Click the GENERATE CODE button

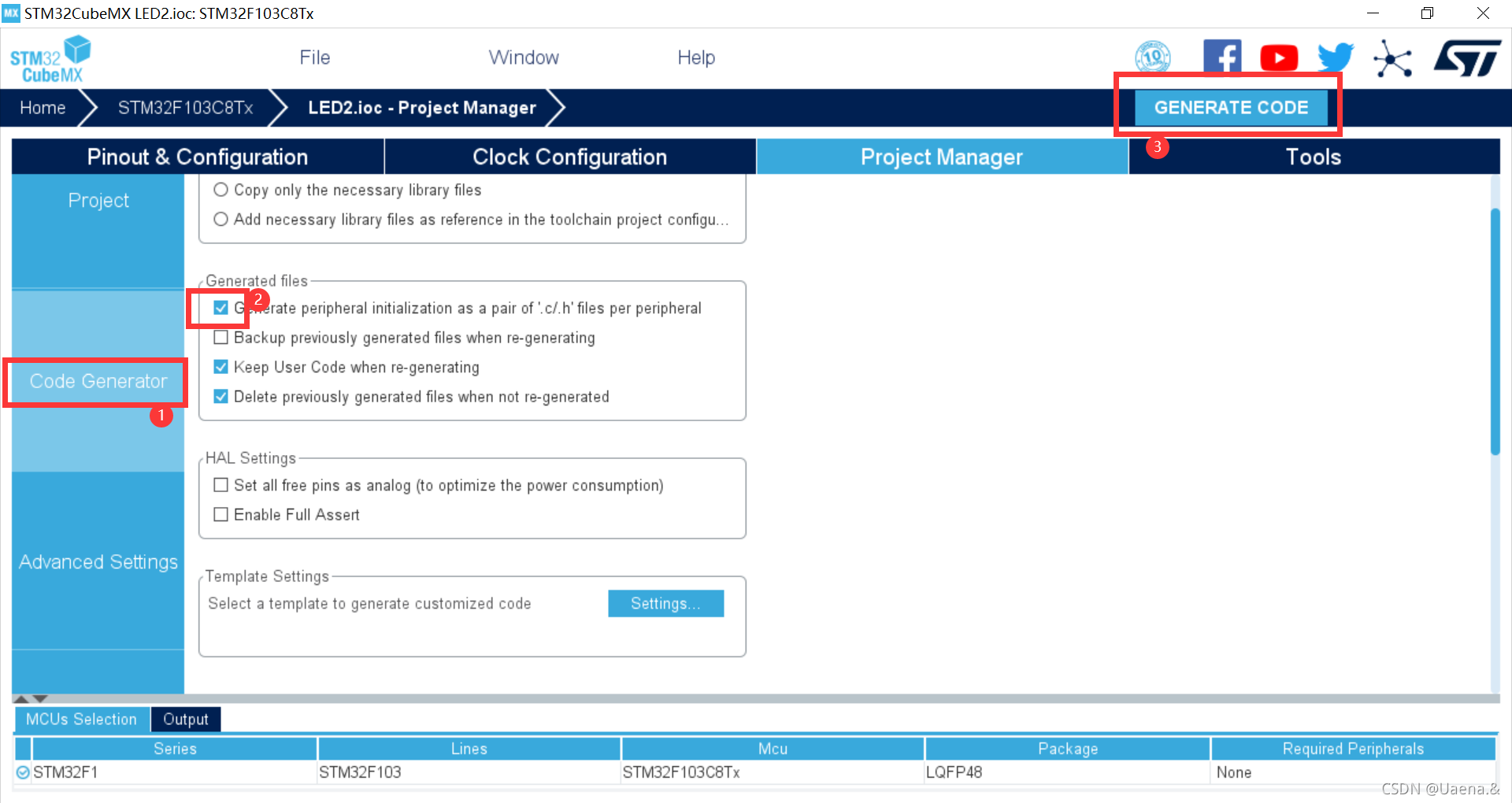click(1231, 108)
